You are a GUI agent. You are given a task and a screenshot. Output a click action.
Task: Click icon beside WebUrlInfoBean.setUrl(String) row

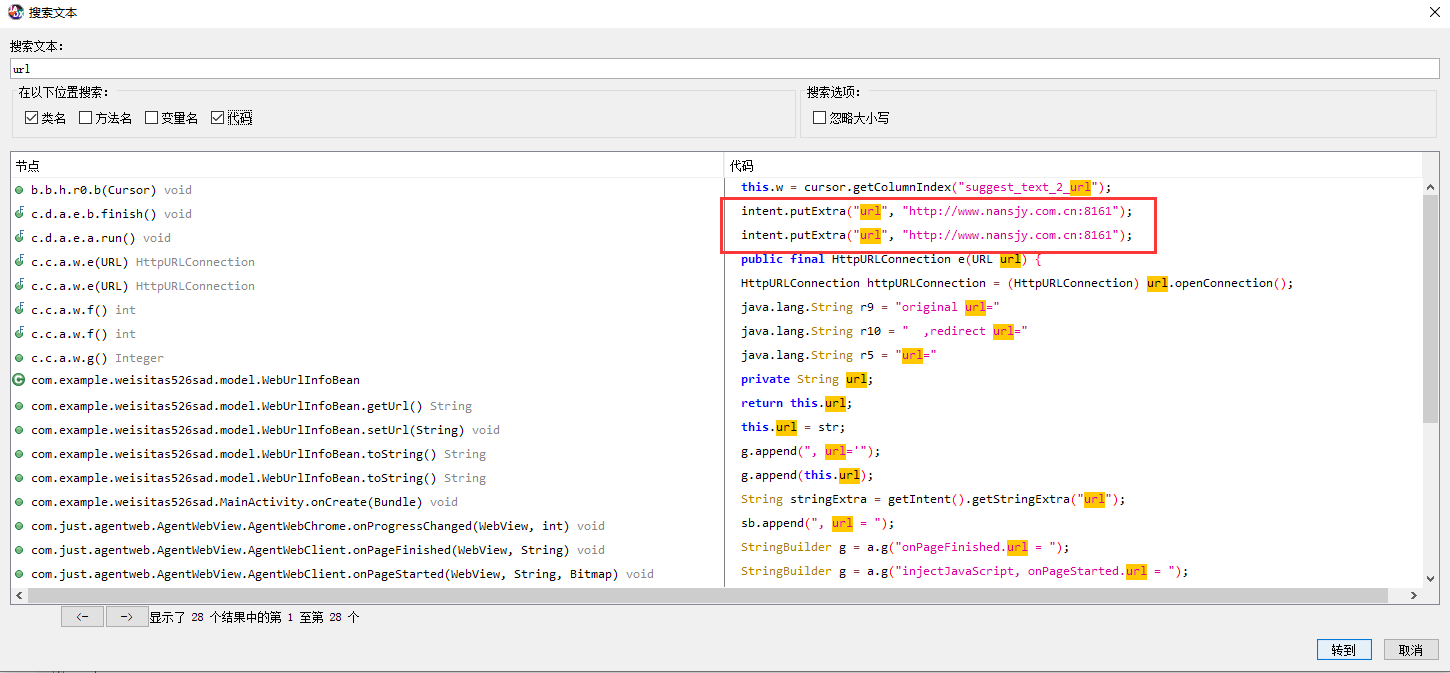(x=19, y=430)
